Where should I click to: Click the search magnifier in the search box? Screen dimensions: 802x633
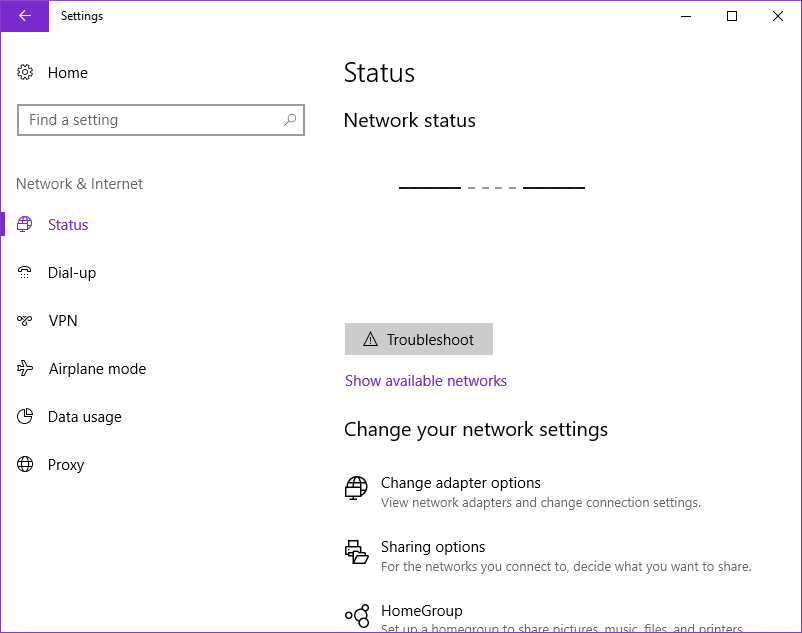click(290, 119)
